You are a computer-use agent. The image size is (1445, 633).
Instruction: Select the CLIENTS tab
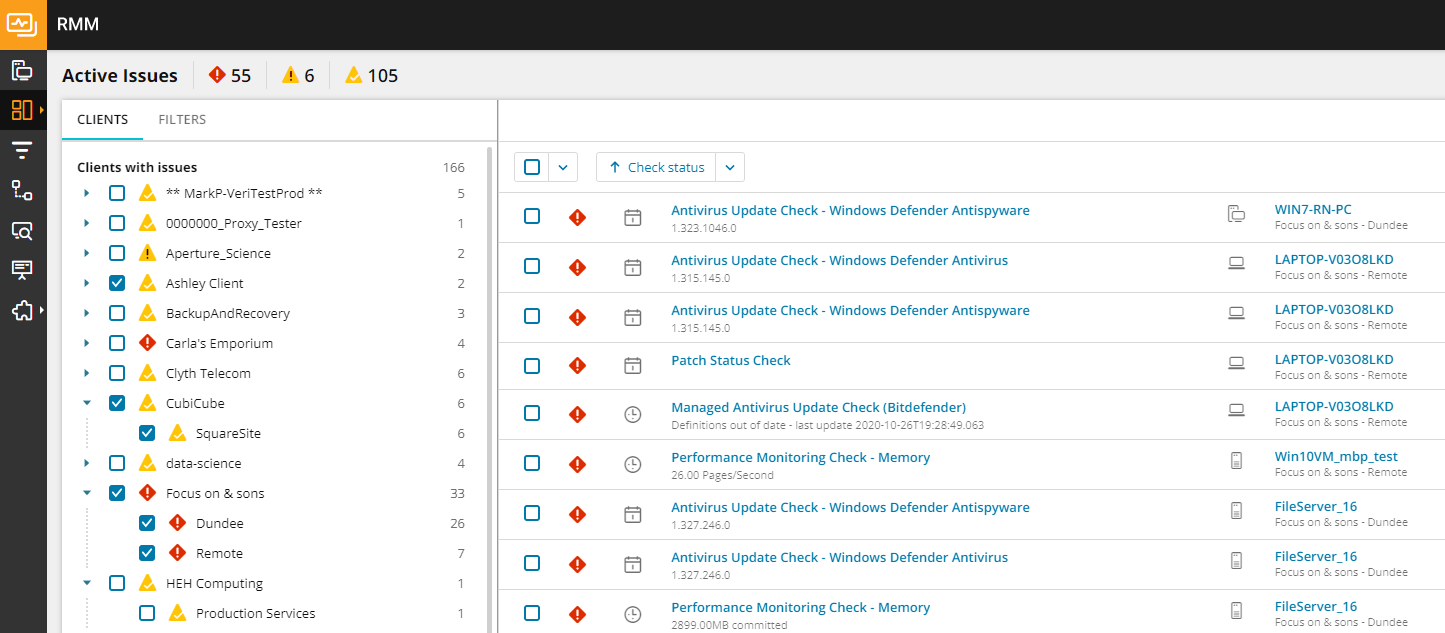click(x=102, y=118)
